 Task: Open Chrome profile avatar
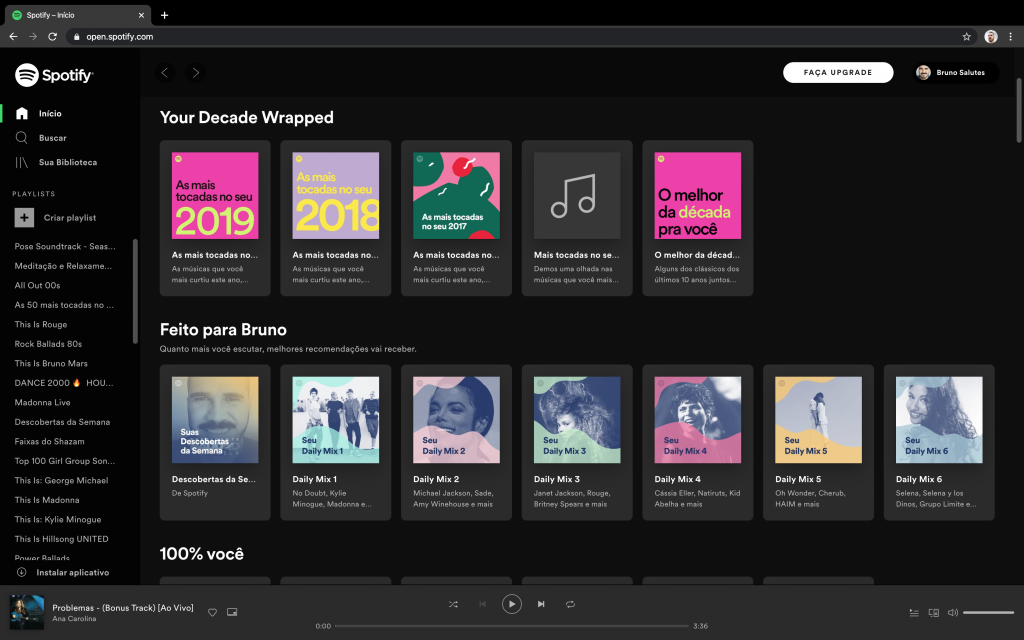click(991, 37)
